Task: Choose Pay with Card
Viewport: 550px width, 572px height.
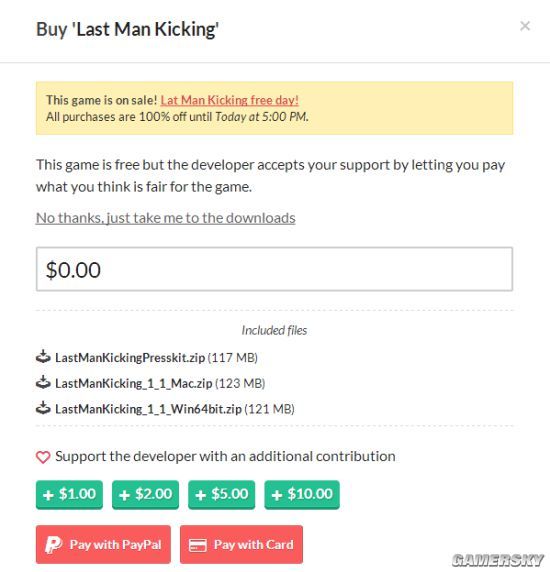Action: click(x=241, y=544)
